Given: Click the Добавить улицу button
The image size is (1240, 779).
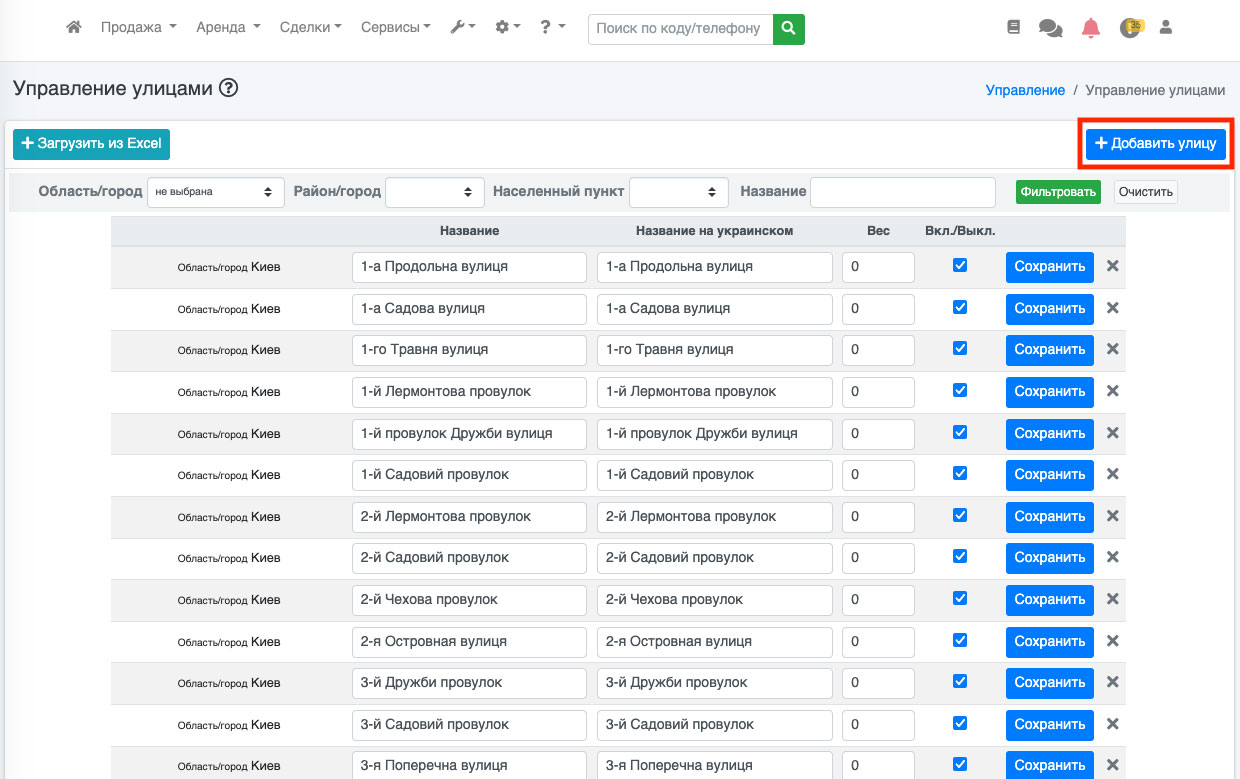Looking at the screenshot, I should point(1155,144).
